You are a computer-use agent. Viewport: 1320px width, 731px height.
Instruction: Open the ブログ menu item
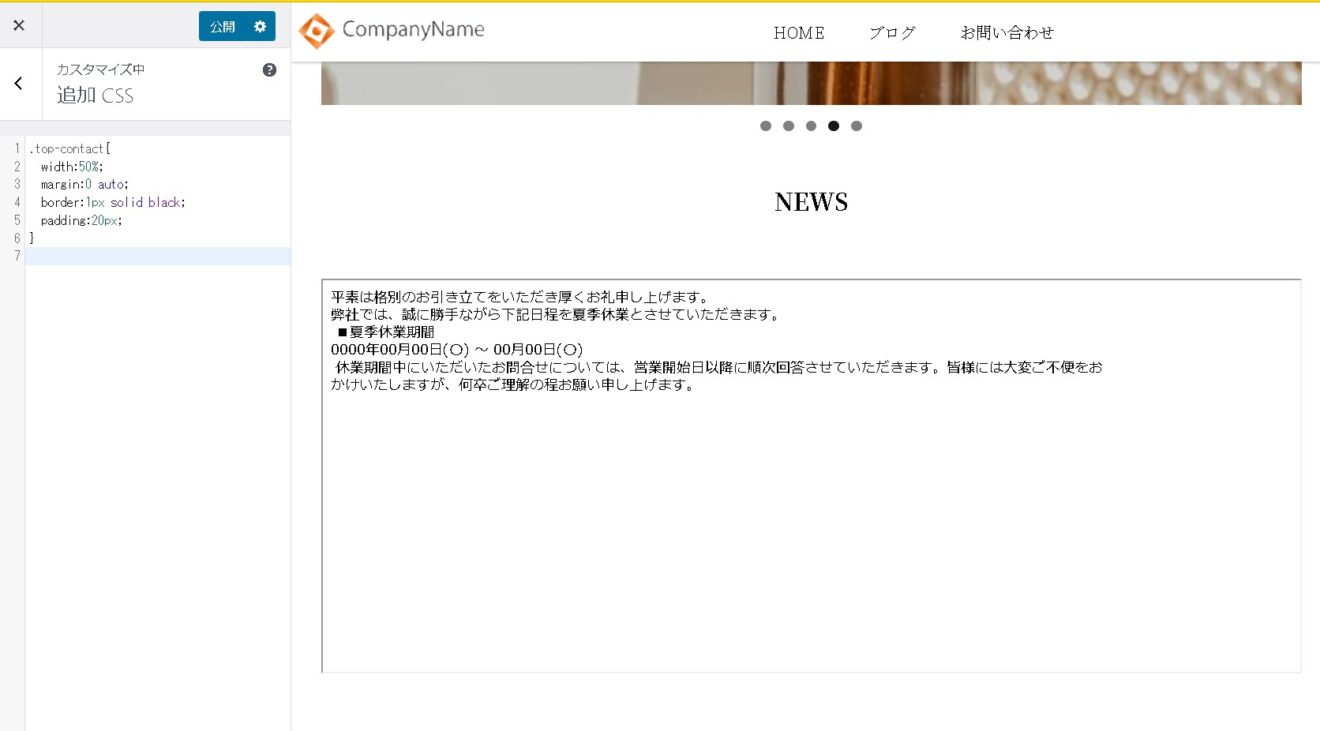891,32
